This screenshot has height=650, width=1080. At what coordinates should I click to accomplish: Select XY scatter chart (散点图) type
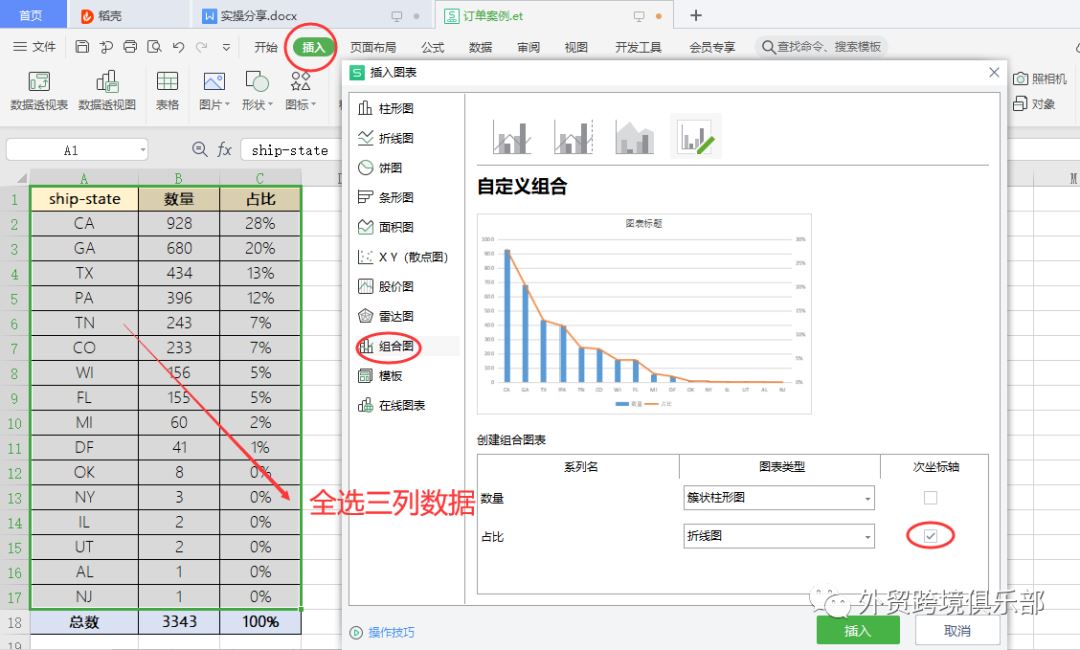click(x=403, y=257)
